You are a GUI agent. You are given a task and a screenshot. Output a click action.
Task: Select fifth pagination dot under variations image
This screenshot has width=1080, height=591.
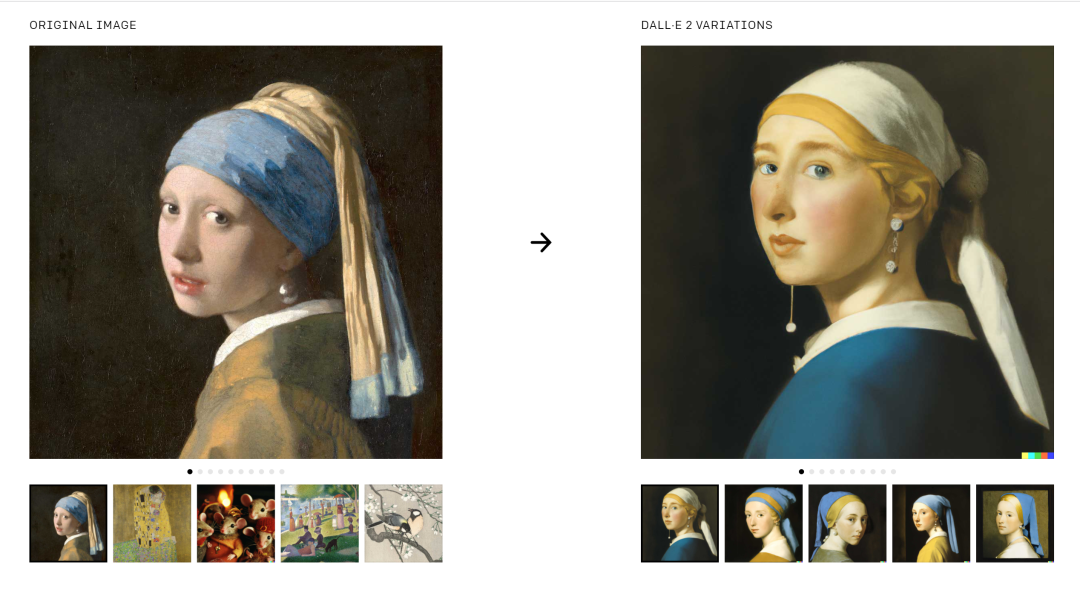pos(842,472)
